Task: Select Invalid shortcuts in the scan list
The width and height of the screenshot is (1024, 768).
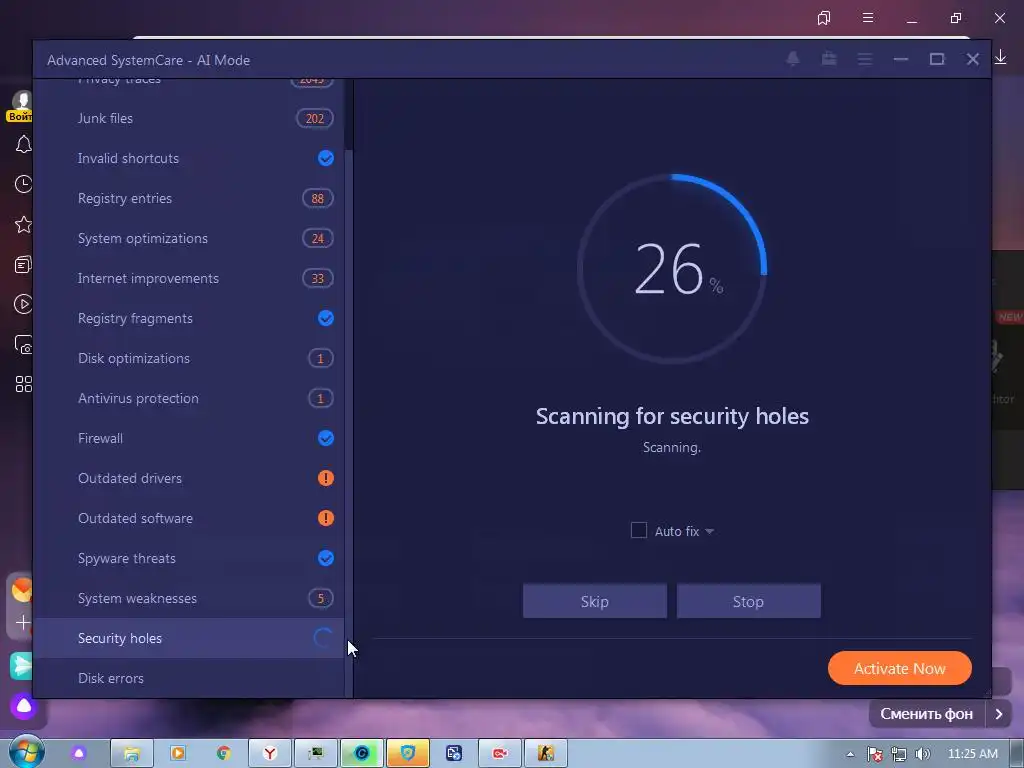Action: (x=188, y=158)
